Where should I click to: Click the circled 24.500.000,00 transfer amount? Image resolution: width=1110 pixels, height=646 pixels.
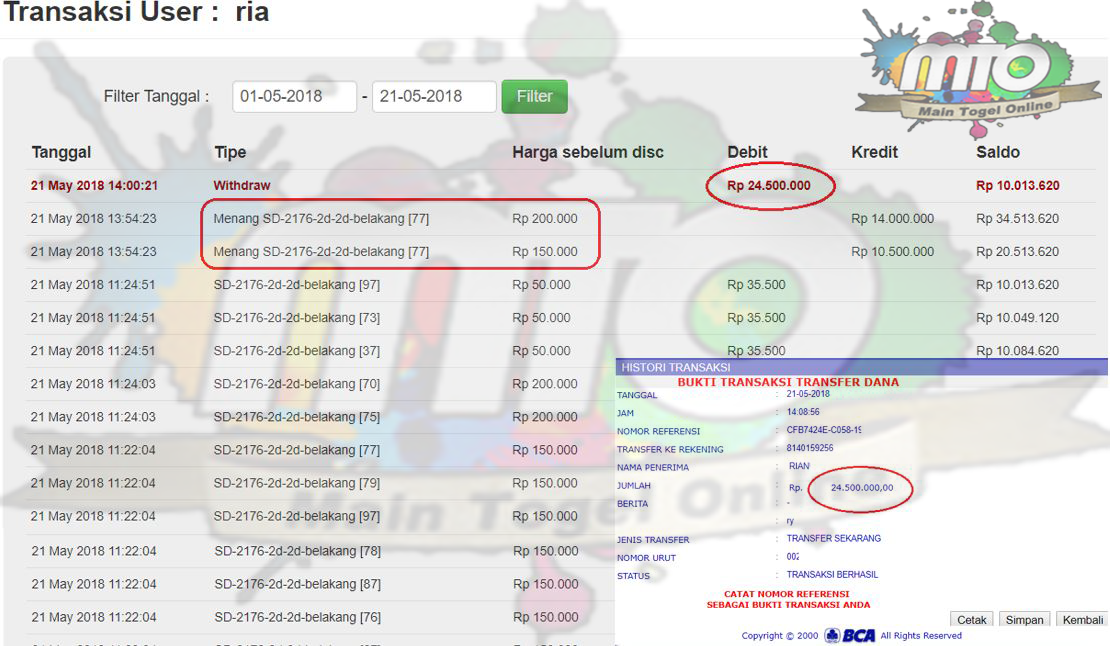coord(861,488)
